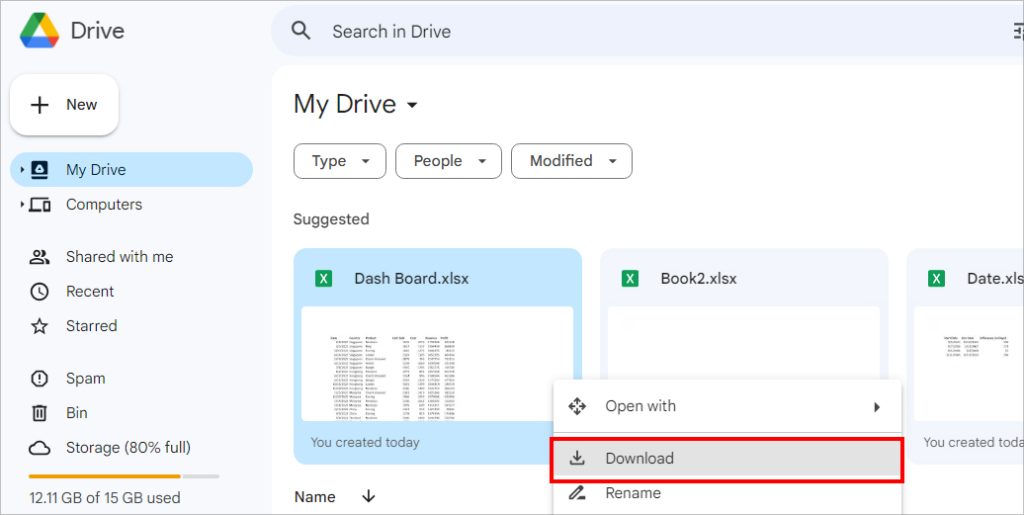Open Storage (80% full)
The image size is (1024, 515).
click(128, 448)
